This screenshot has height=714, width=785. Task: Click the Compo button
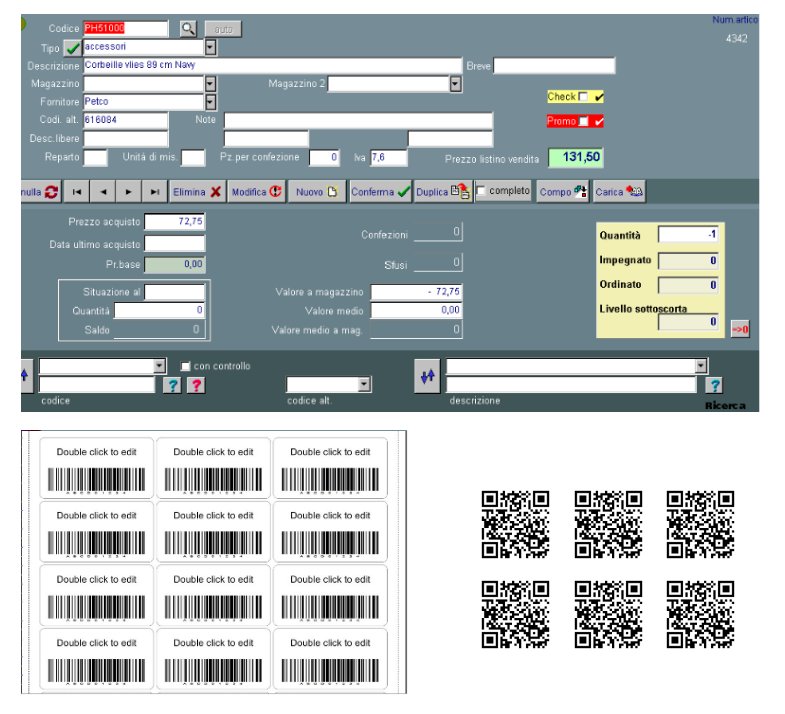(563, 192)
